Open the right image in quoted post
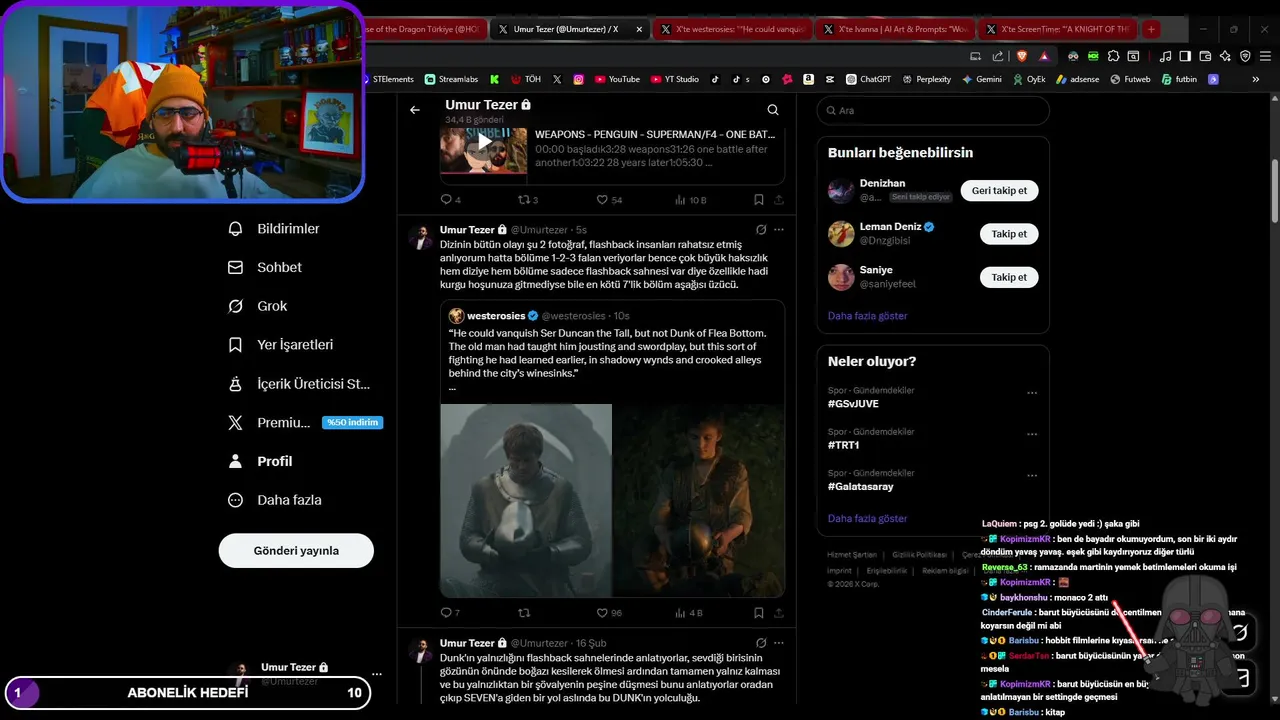 (x=698, y=500)
